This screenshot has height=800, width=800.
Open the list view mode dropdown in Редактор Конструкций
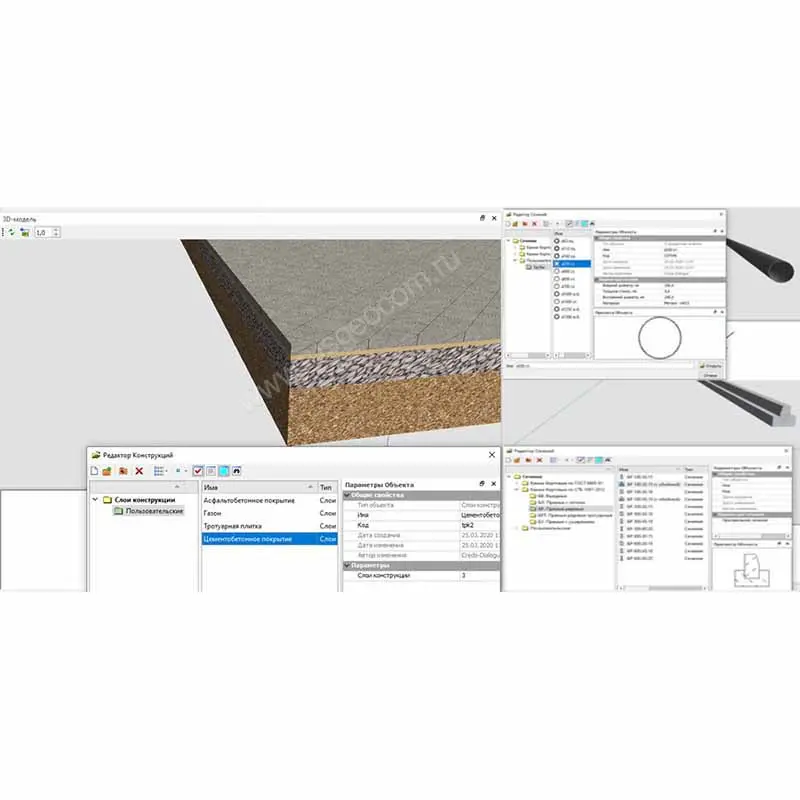(x=161, y=470)
